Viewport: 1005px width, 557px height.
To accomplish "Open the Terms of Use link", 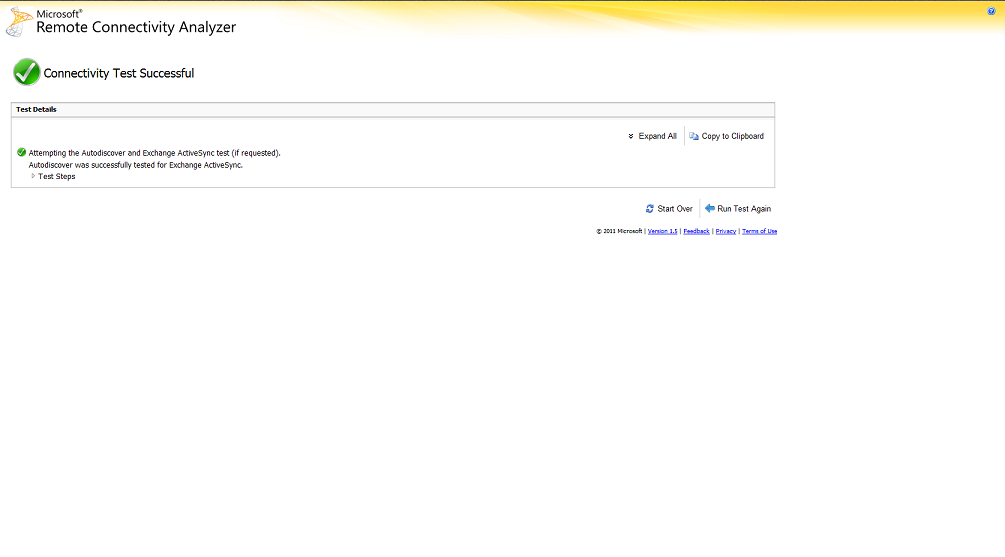I will (x=760, y=231).
